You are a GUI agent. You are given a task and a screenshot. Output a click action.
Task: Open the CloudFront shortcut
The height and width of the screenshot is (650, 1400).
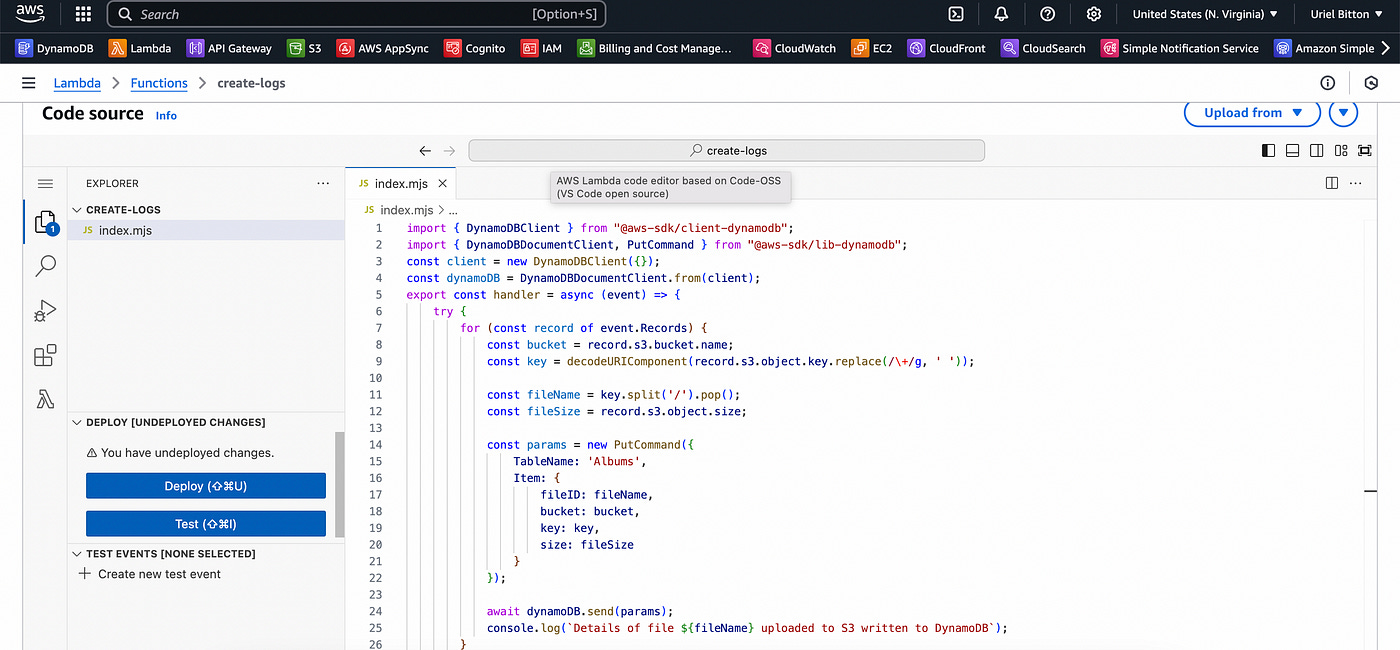tap(946, 48)
